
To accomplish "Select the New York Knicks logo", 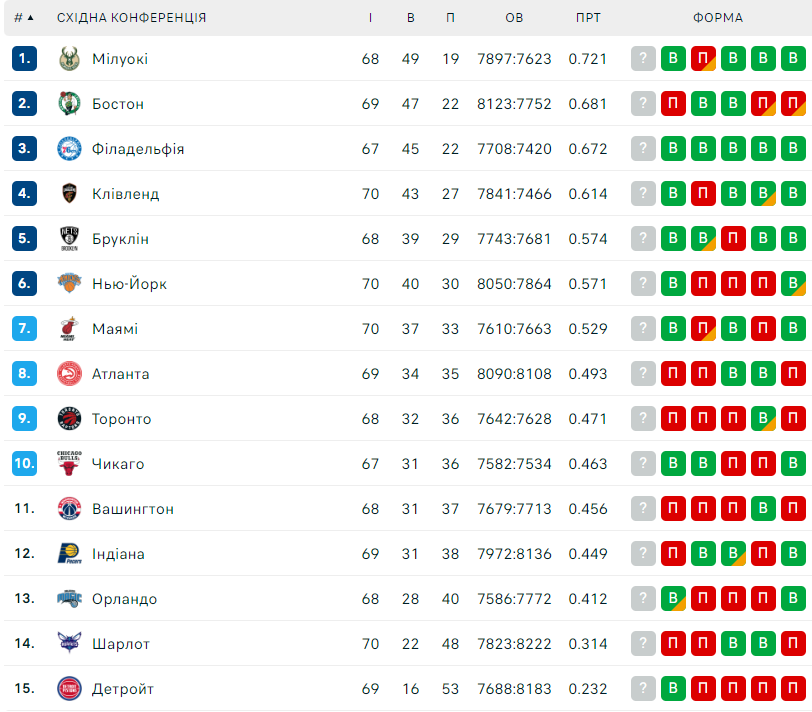I will [x=69, y=283].
